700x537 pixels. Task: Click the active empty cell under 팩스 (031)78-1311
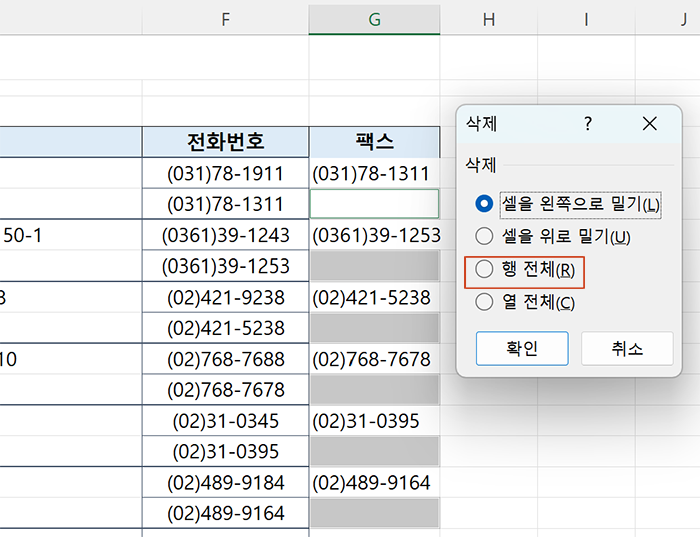(374, 204)
